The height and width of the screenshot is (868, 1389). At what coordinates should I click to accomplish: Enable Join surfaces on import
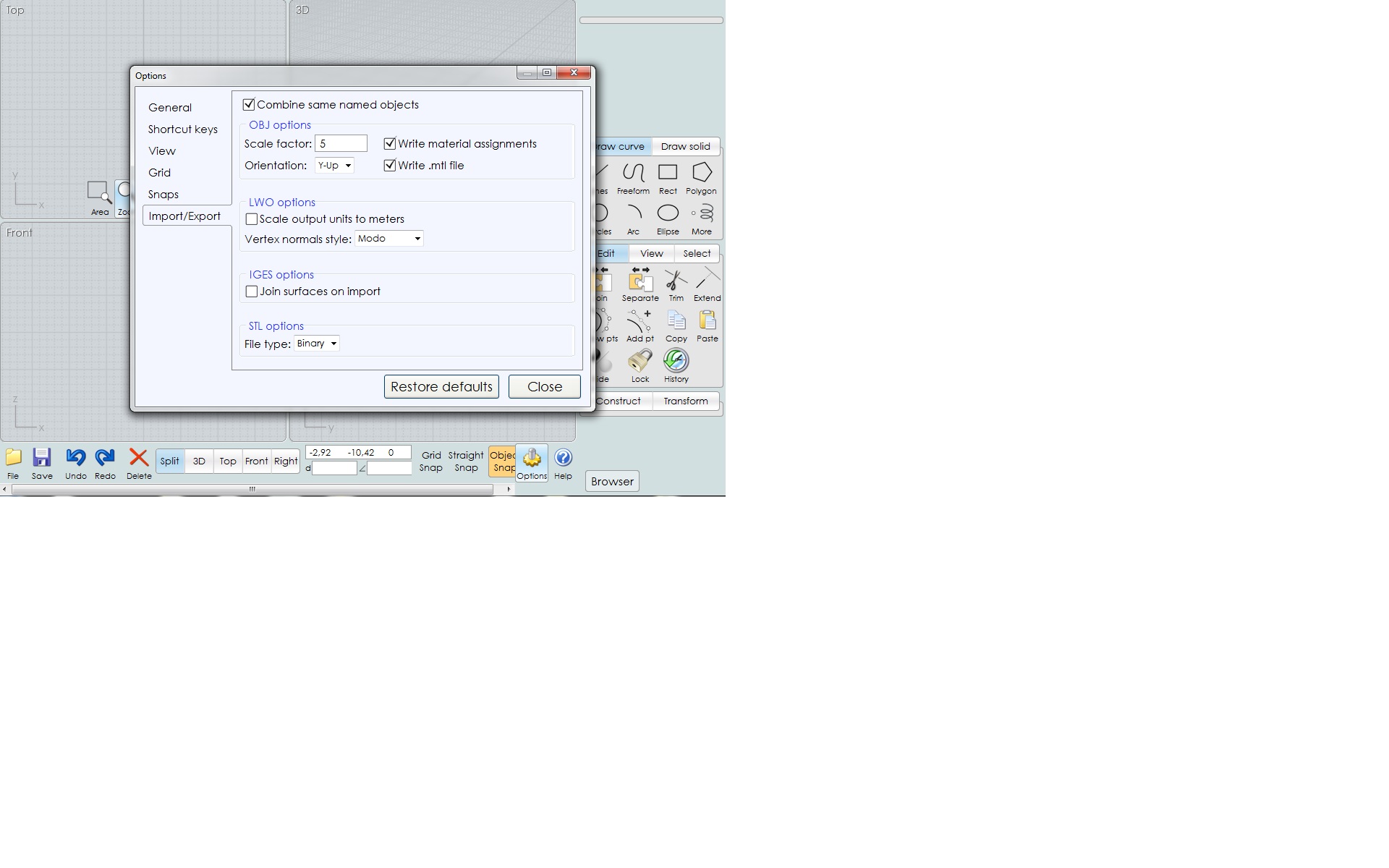(x=252, y=292)
